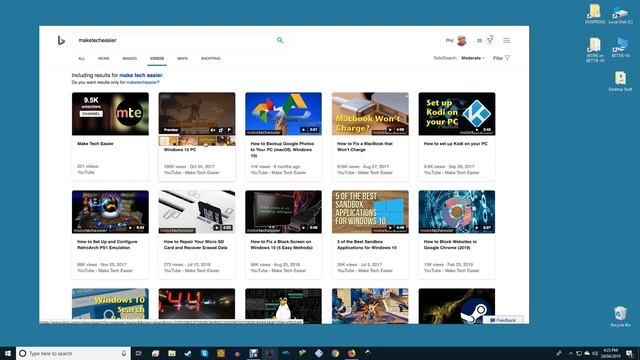Click 'How to Block Websites' title
640x360 pixels.
(x=450, y=244)
